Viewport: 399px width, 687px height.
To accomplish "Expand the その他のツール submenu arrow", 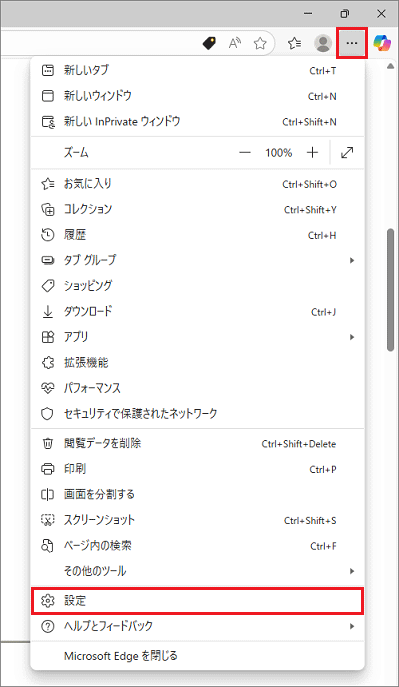I will (x=351, y=571).
